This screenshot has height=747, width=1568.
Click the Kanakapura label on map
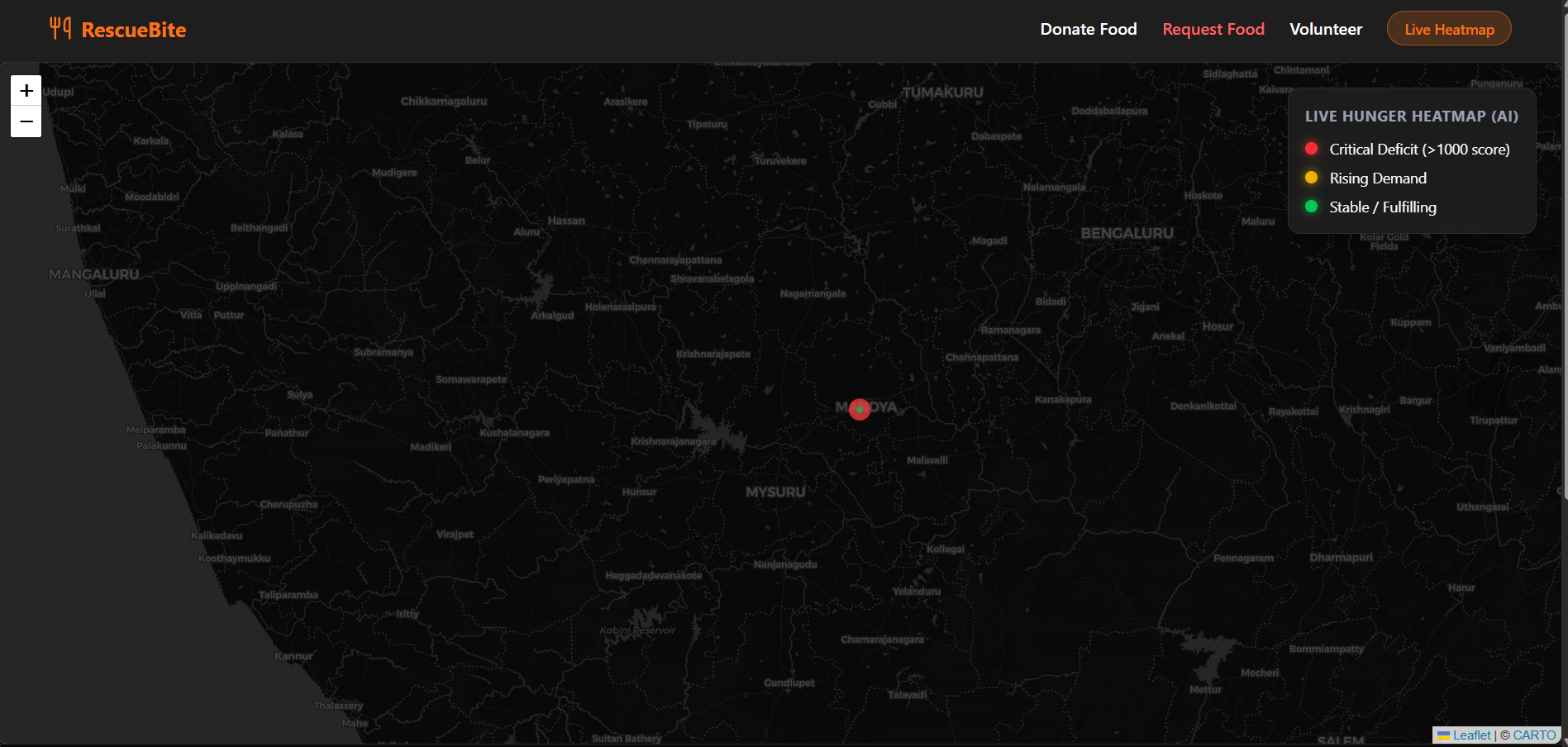click(x=1063, y=399)
